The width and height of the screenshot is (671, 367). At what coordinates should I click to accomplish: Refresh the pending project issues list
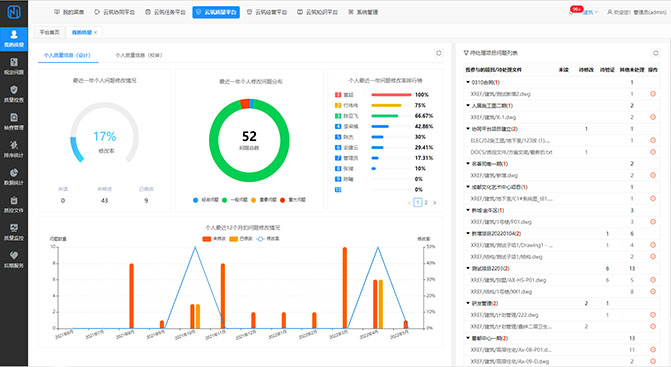pyautogui.click(x=656, y=53)
